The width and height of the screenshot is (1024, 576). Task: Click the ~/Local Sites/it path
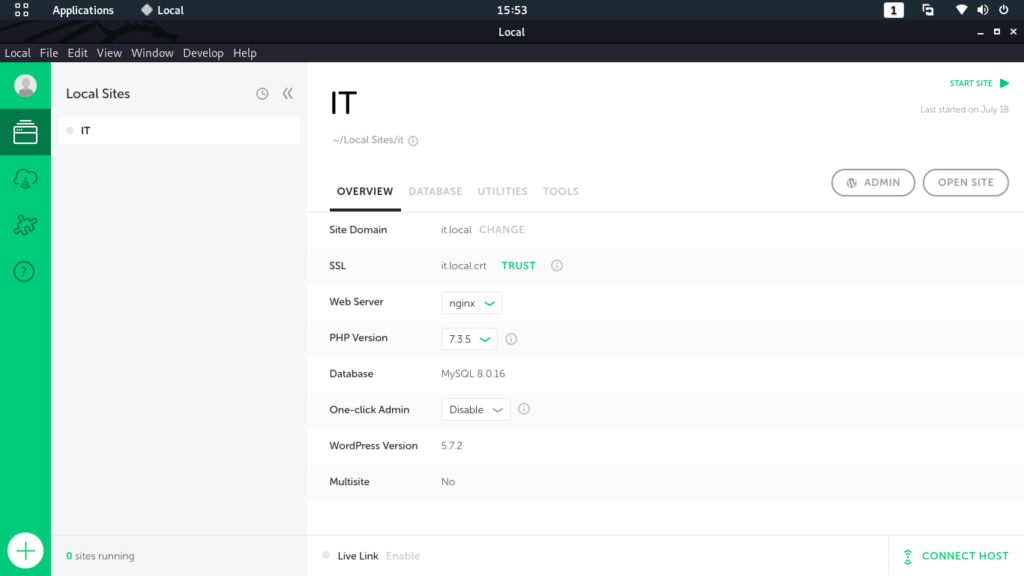coord(368,140)
